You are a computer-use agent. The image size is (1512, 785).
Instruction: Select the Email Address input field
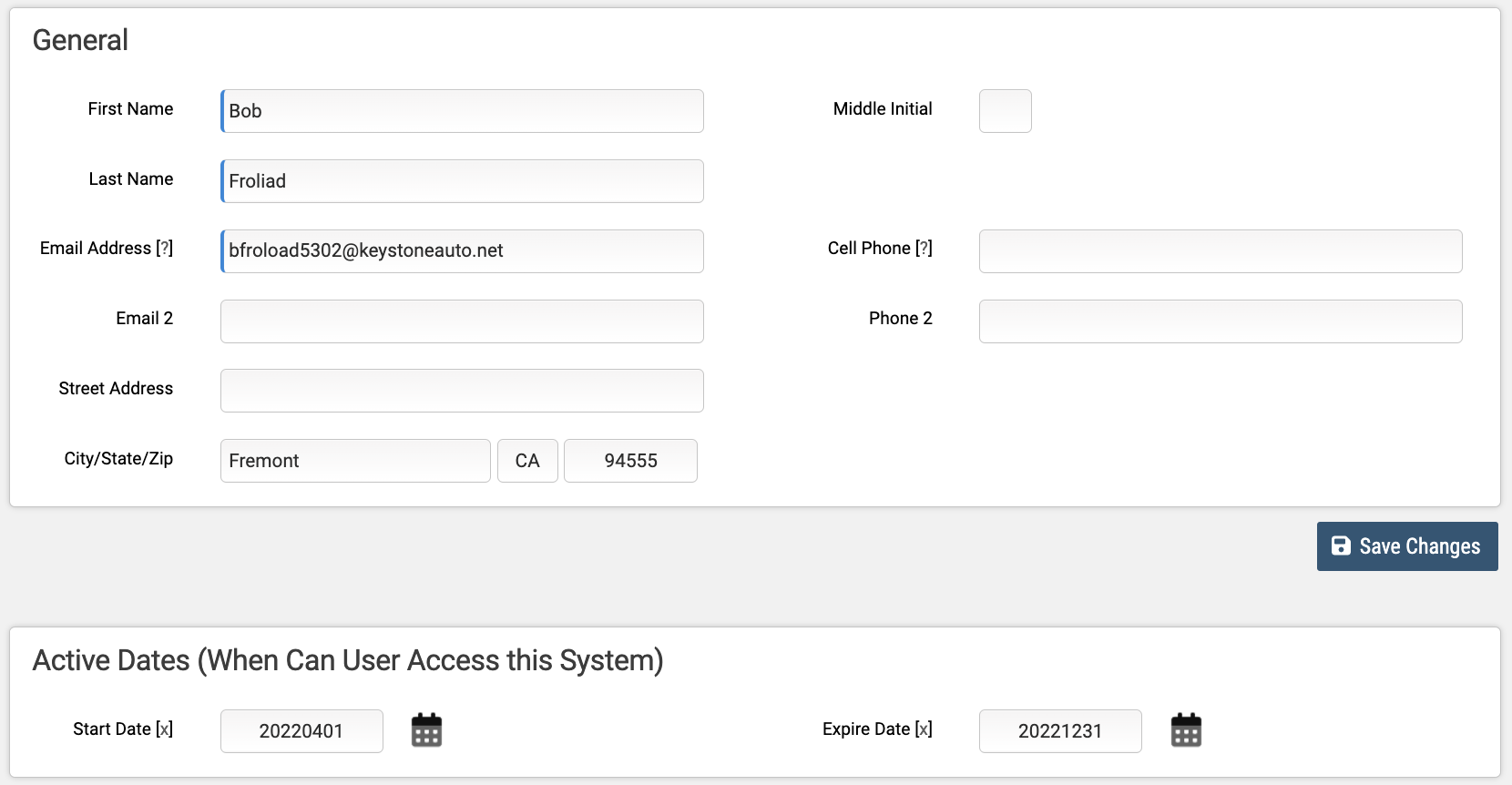[462, 251]
